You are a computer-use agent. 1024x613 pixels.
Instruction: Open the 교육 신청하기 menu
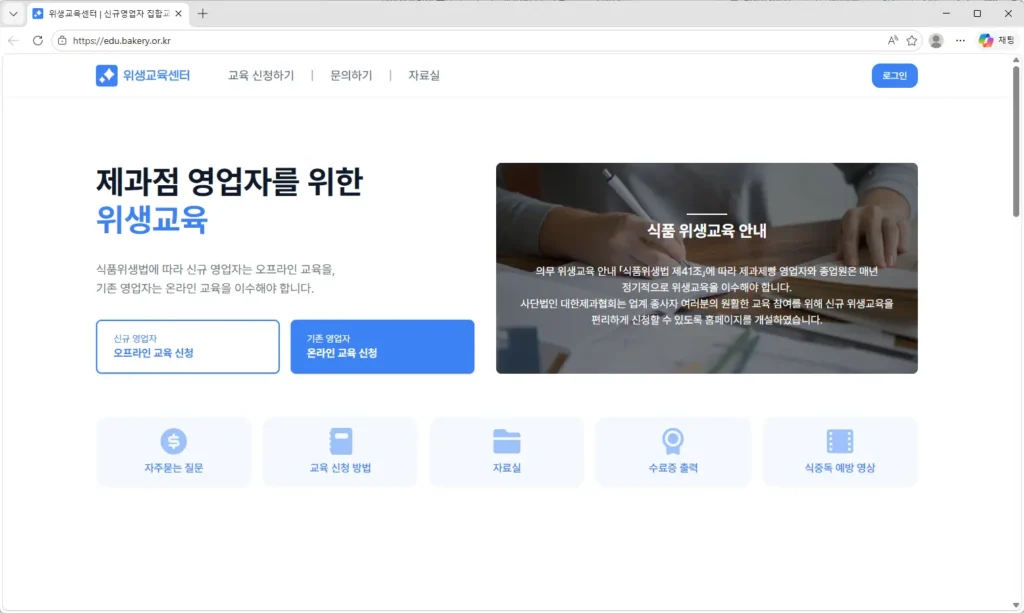click(x=261, y=76)
